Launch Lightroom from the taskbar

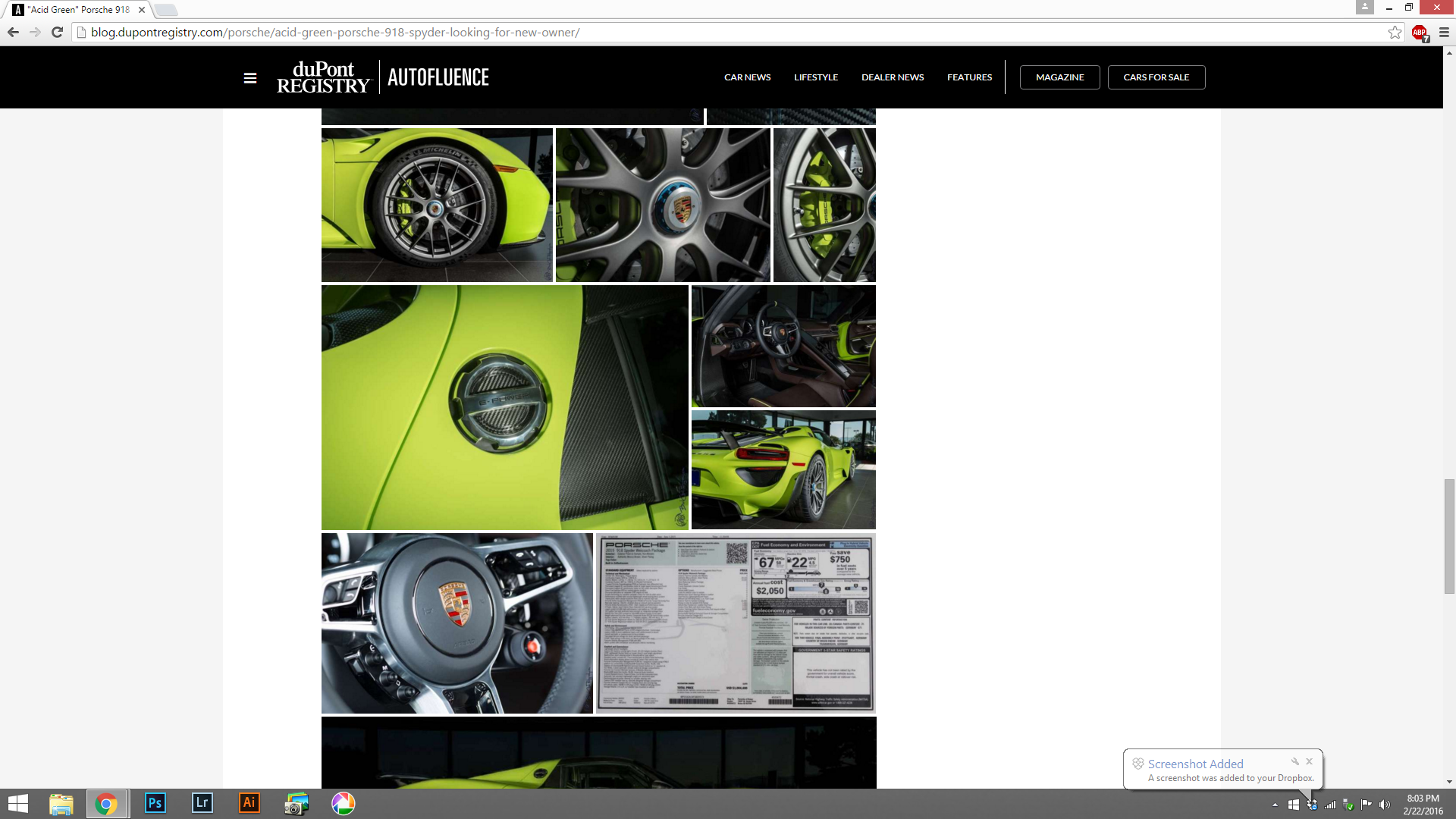point(202,803)
